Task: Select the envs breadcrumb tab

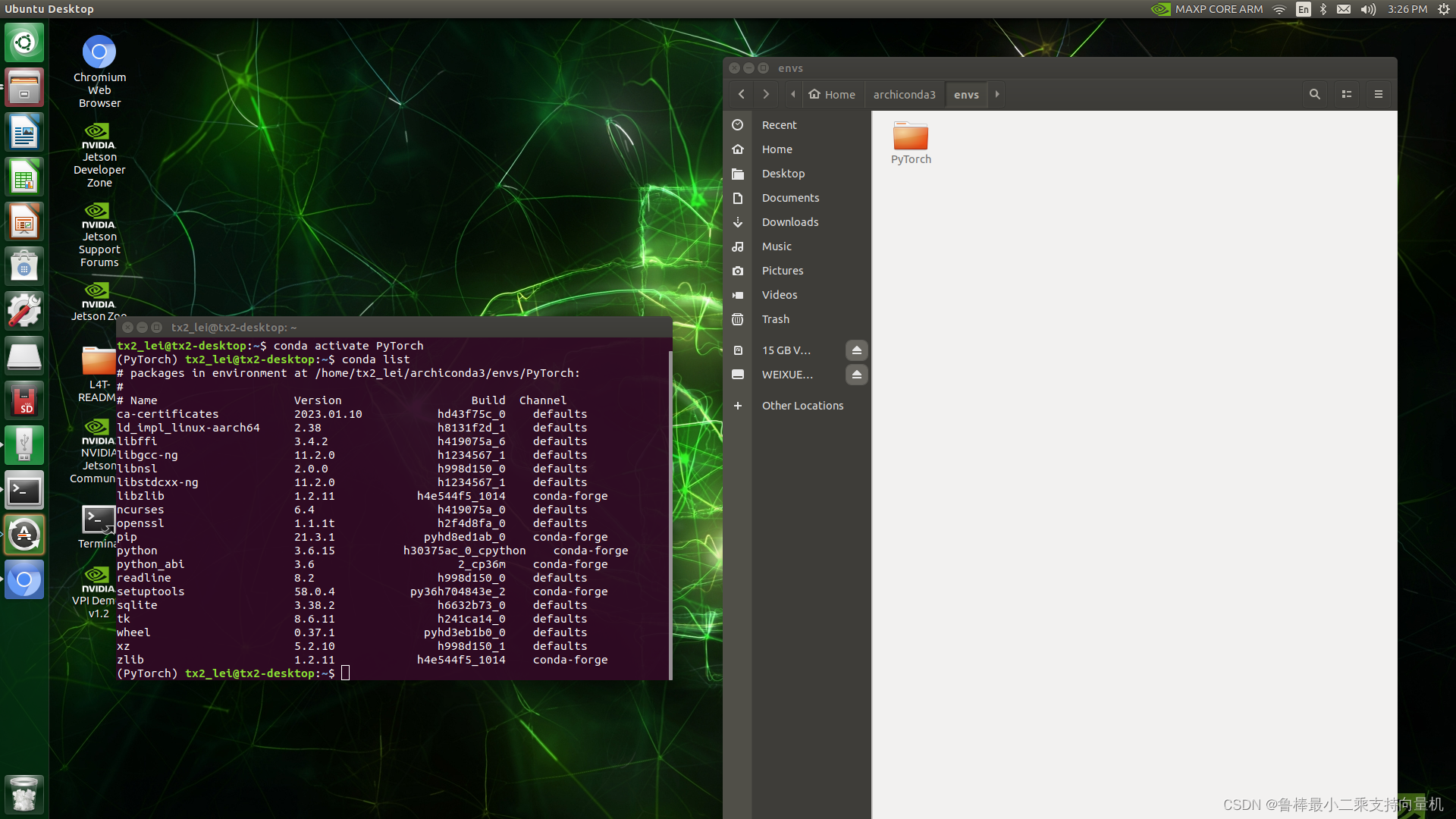Action: 965,94
